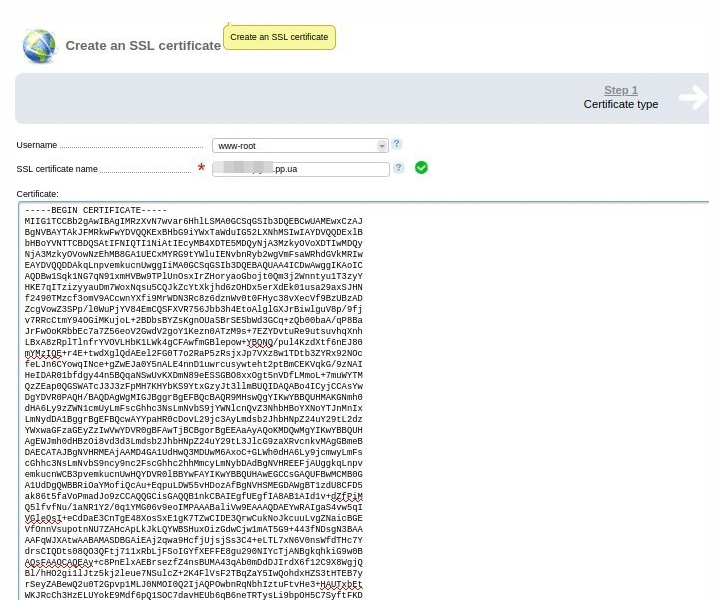Click the gray wizard step bar

[x=300, y=97]
